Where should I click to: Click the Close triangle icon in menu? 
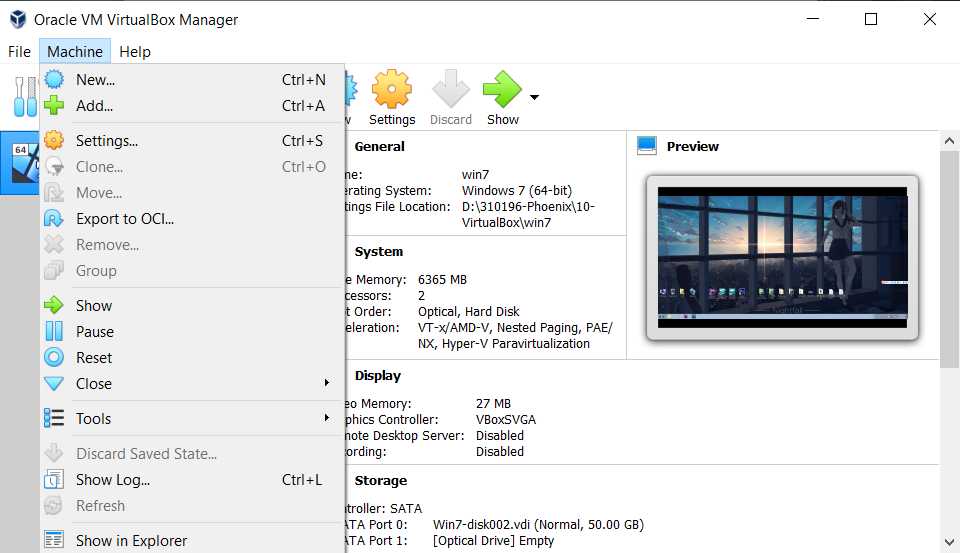54,383
